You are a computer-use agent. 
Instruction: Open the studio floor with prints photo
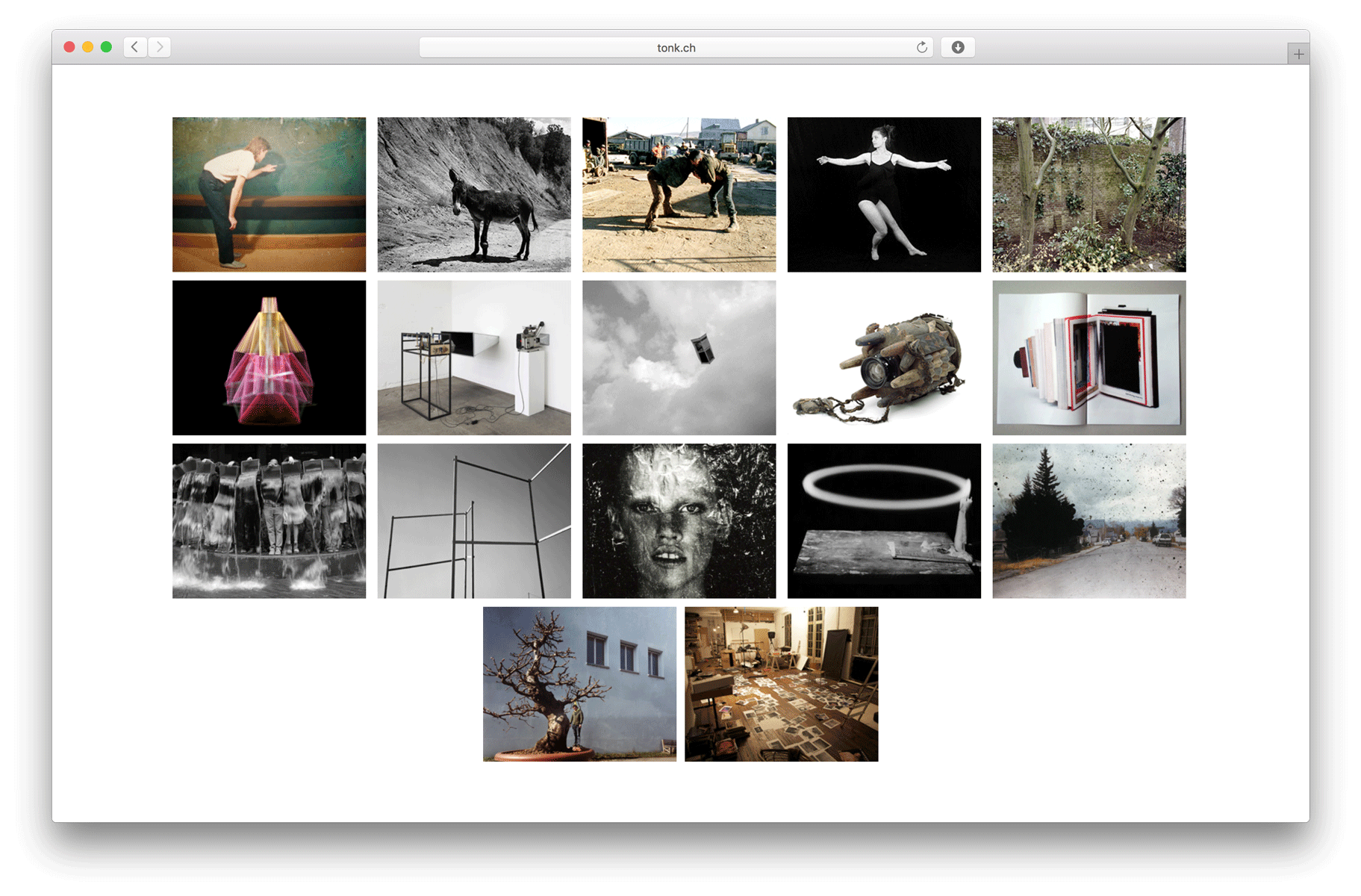781,684
